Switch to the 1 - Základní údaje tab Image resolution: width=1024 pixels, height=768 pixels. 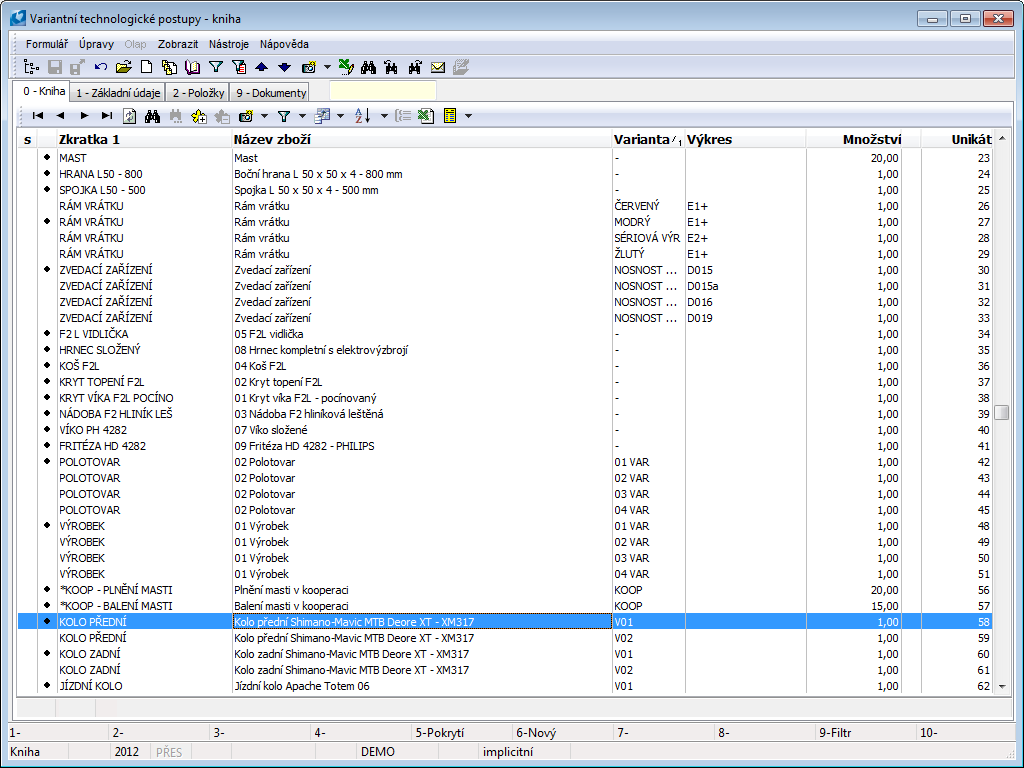(x=118, y=93)
